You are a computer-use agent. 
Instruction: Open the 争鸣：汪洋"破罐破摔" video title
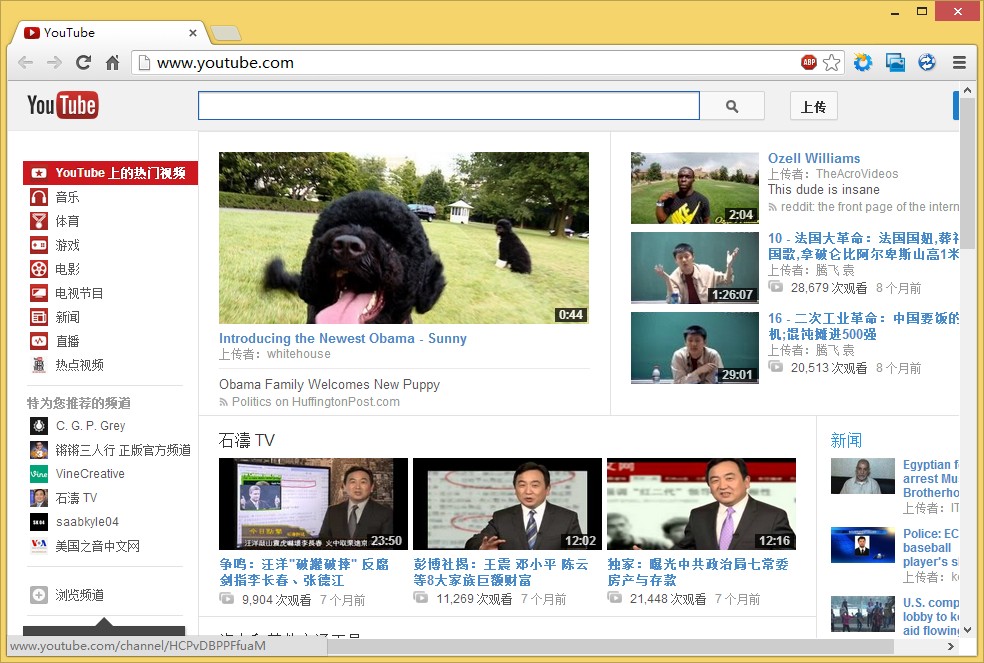304,572
